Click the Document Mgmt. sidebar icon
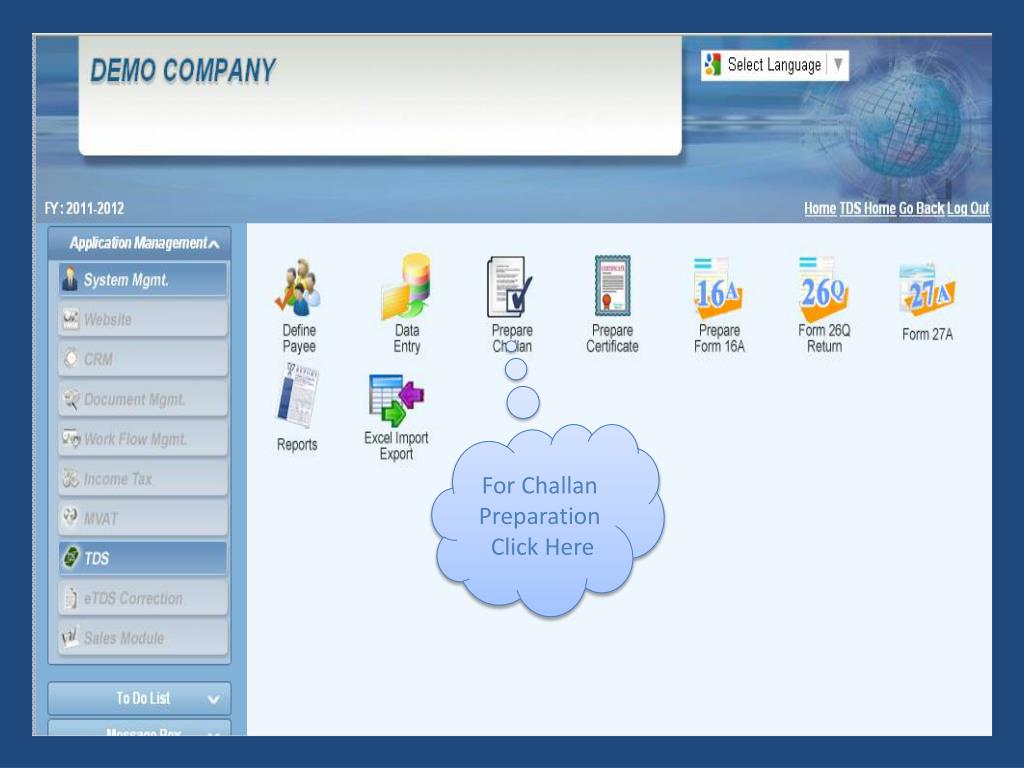Image resolution: width=1024 pixels, height=768 pixels. pyautogui.click(x=70, y=398)
